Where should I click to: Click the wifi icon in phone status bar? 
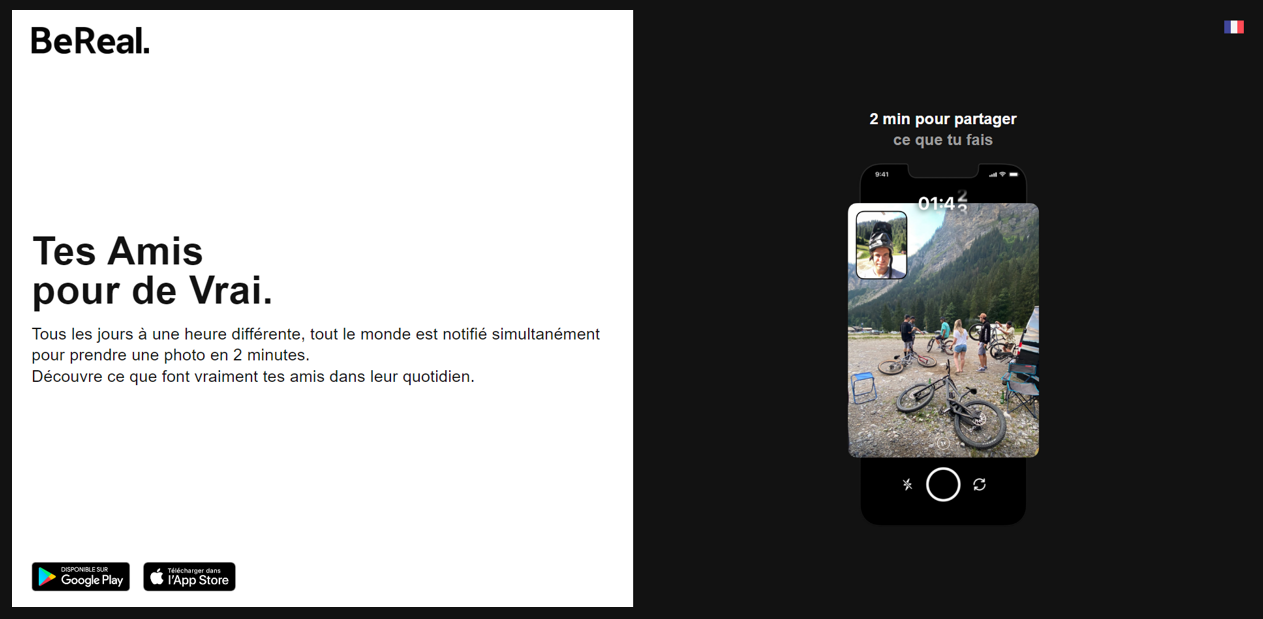pos(1002,174)
